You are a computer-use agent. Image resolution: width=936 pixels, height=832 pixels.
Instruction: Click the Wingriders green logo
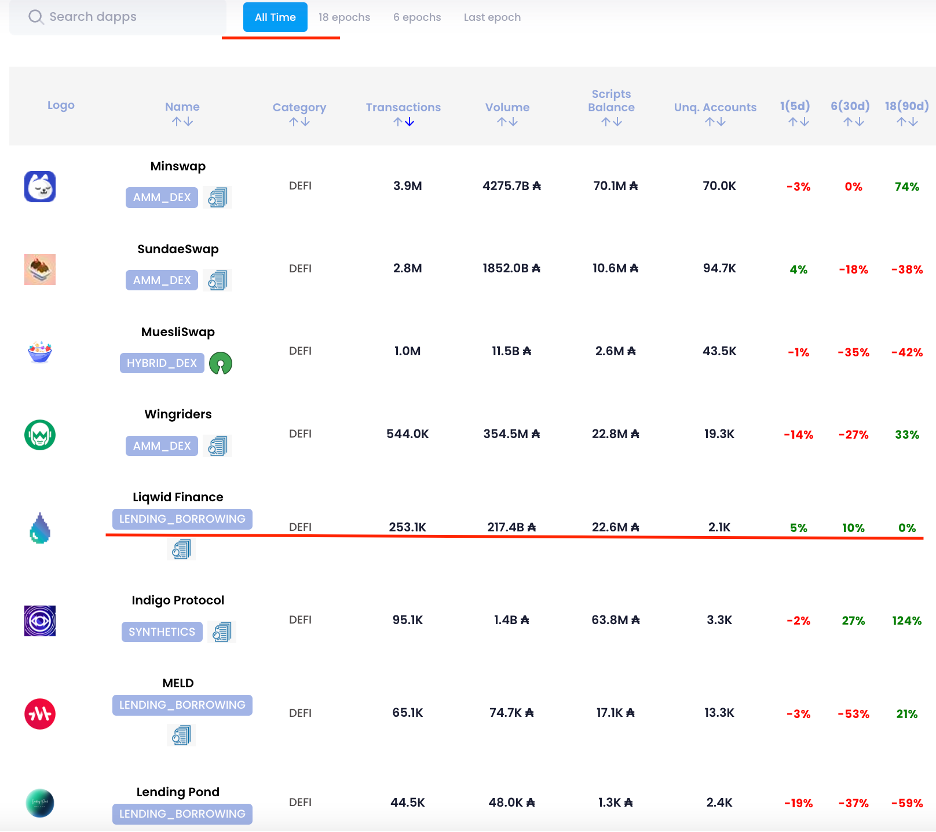coord(40,434)
